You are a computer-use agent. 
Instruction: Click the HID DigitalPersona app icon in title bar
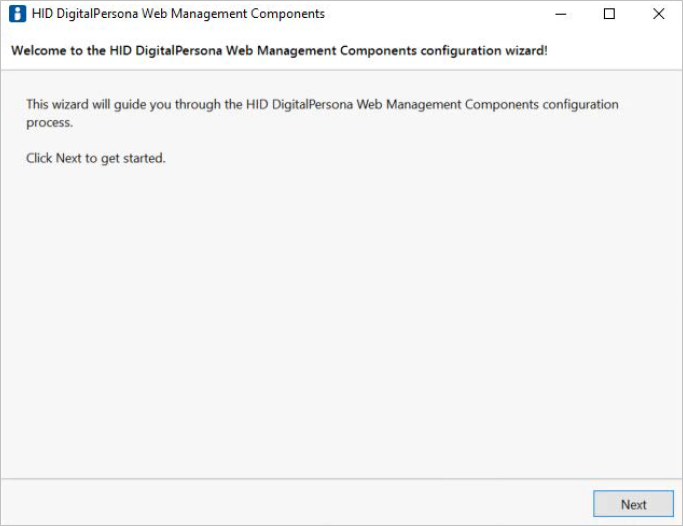click(x=17, y=14)
